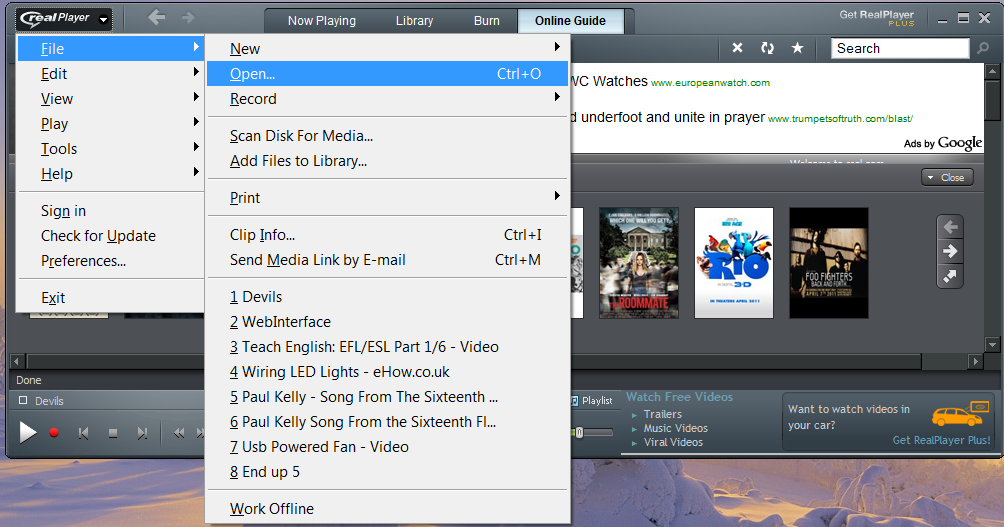Go back with the back arrow

pos(156,17)
